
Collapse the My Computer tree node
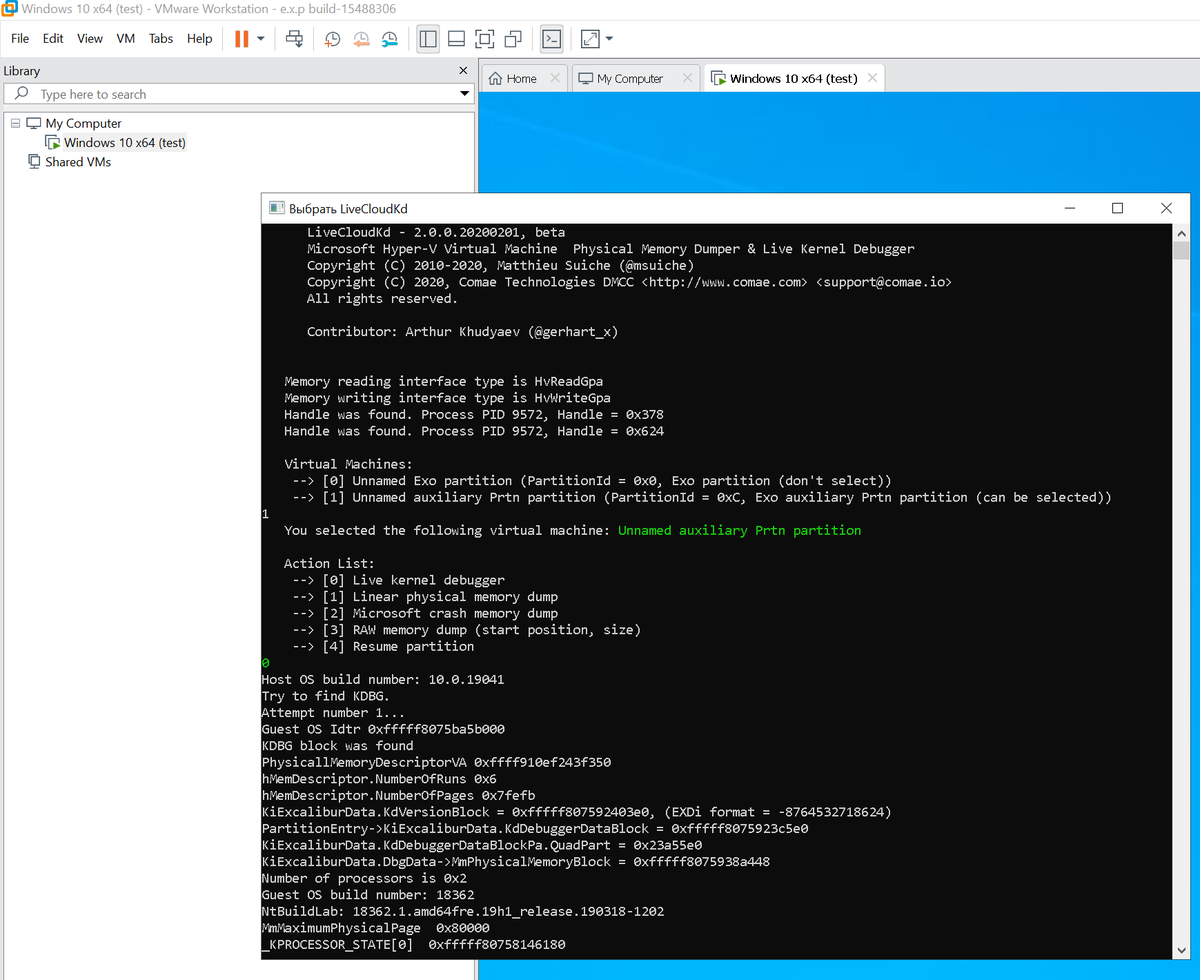click(15, 123)
